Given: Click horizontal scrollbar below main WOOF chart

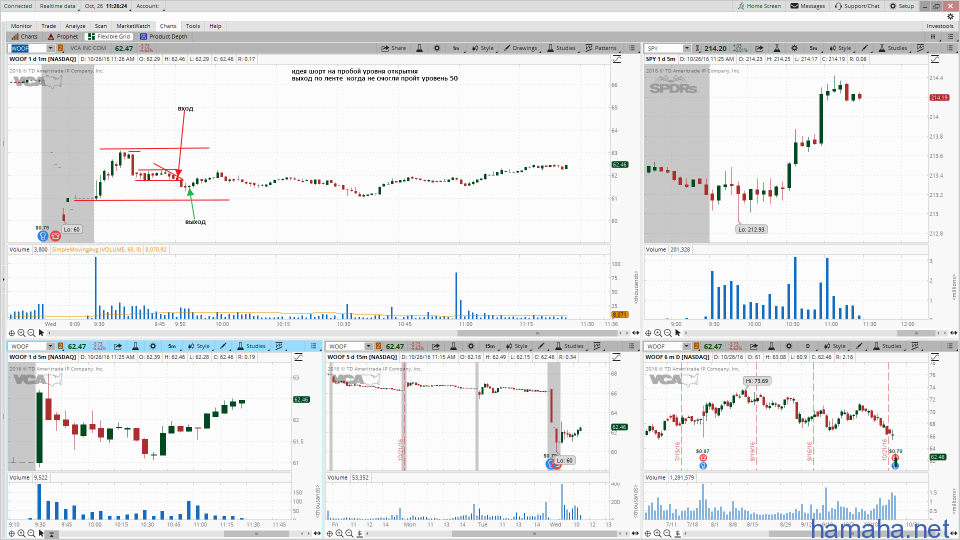Looking at the screenshot, I should click(538, 333).
